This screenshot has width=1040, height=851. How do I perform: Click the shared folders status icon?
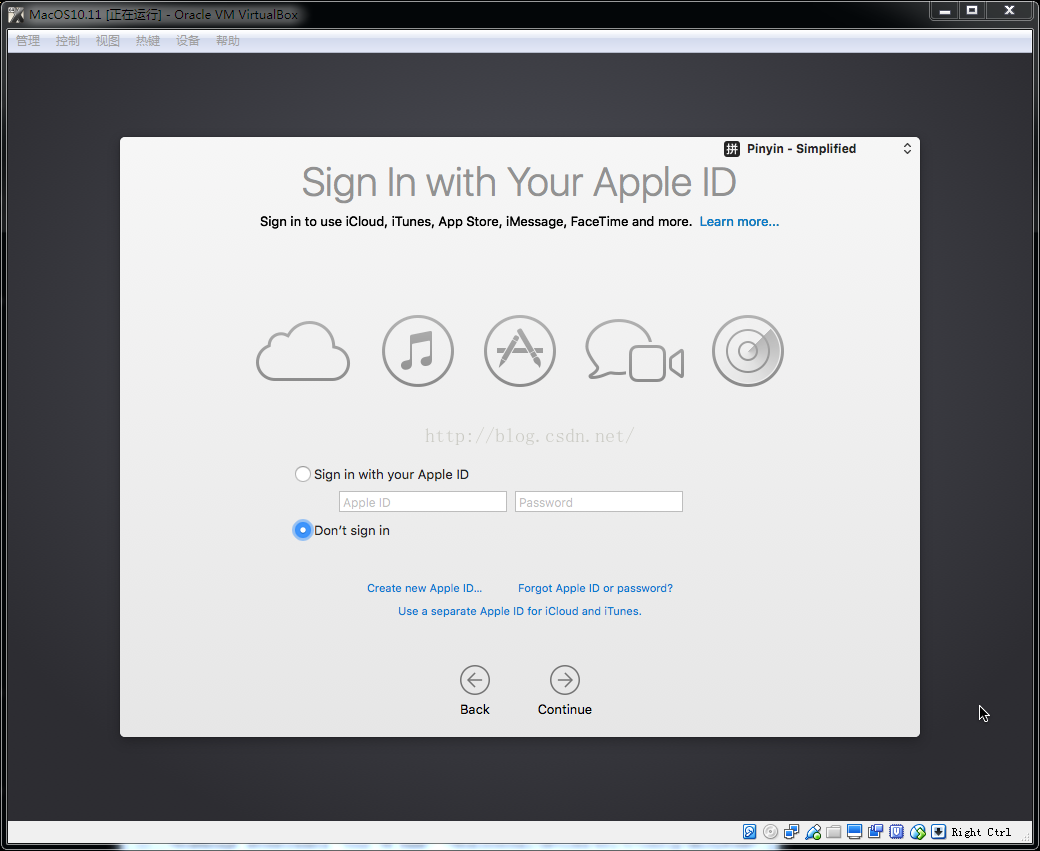[834, 832]
